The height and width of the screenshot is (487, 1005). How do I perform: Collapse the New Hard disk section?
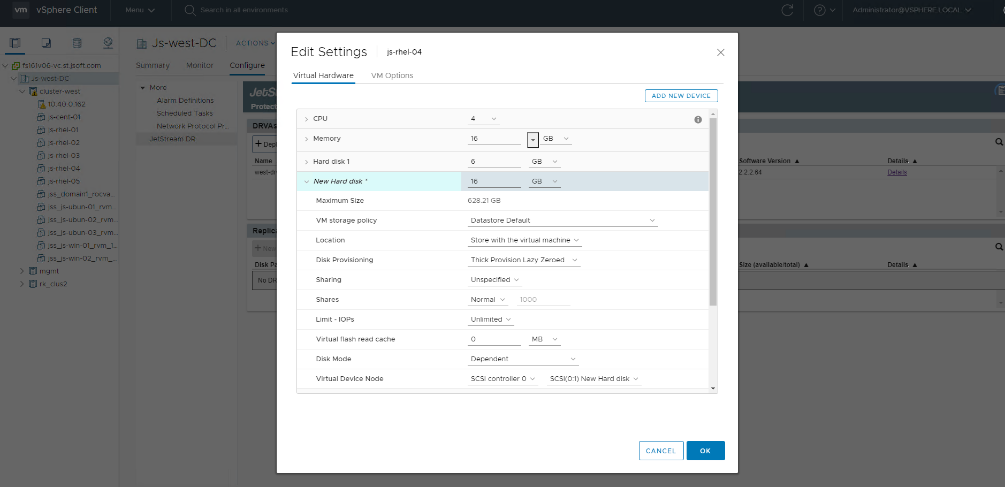(x=306, y=181)
